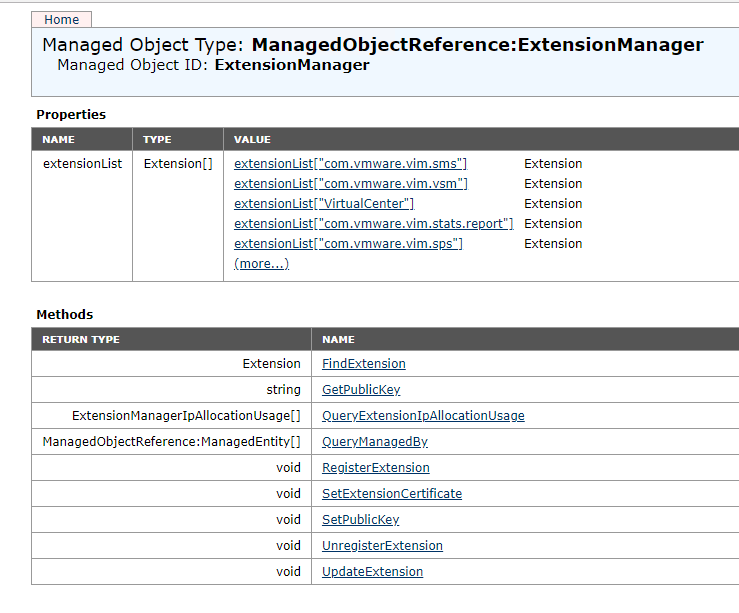Image resolution: width=739 pixels, height=613 pixels.
Task: Open the SetPublicKey method link
Action: pos(361,519)
